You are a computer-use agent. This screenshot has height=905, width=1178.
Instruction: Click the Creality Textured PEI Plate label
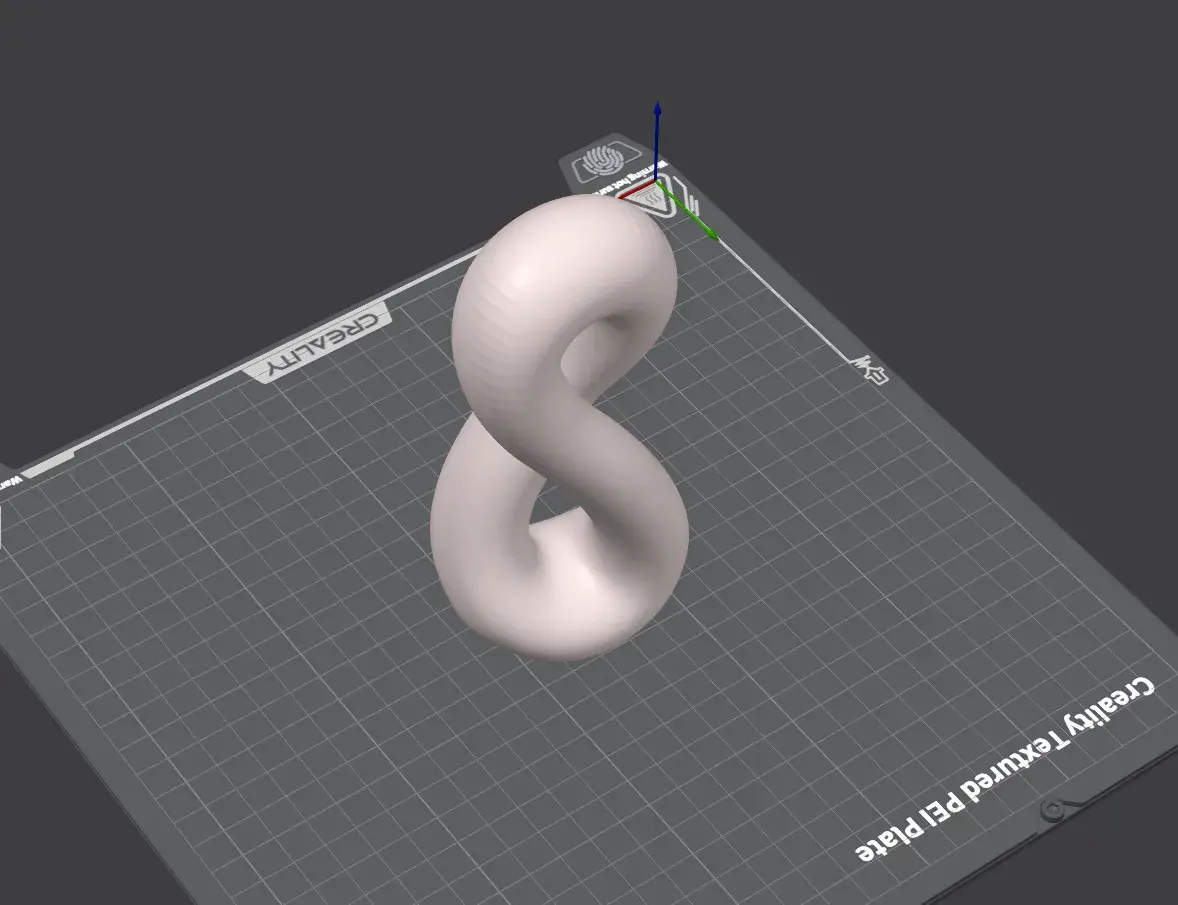click(x=1005, y=770)
